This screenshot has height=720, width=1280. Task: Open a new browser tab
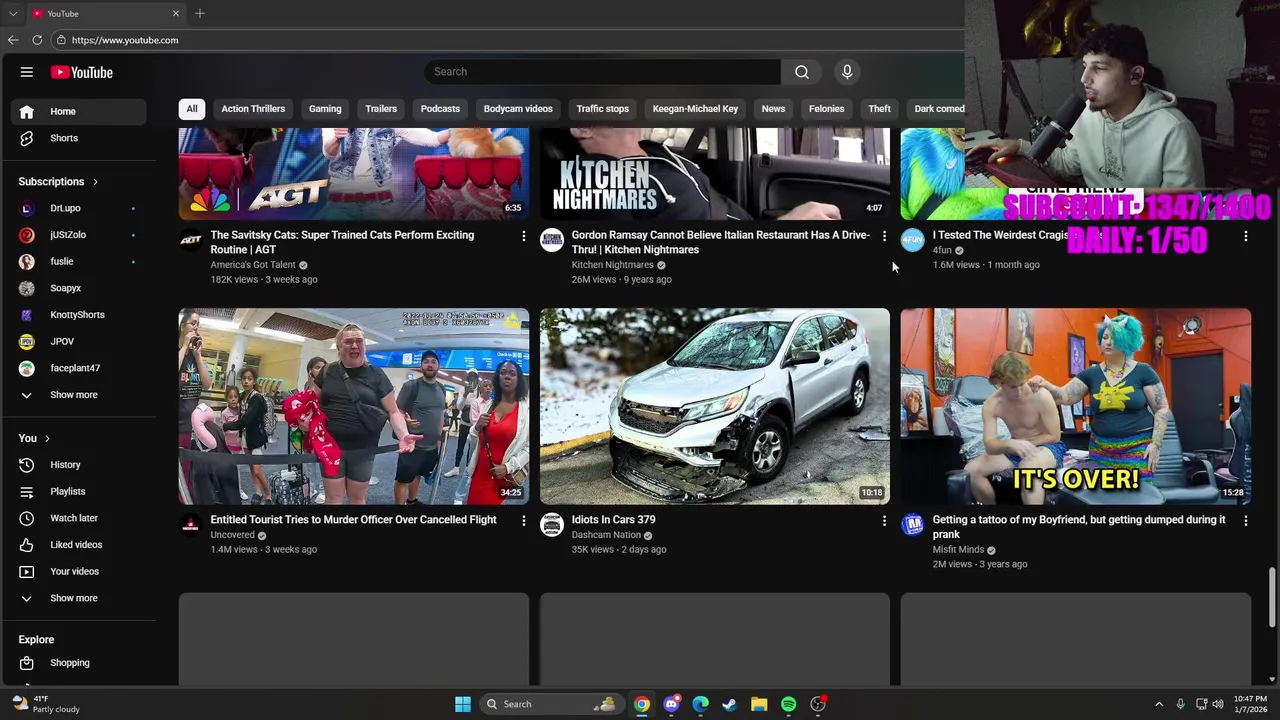[x=200, y=13]
